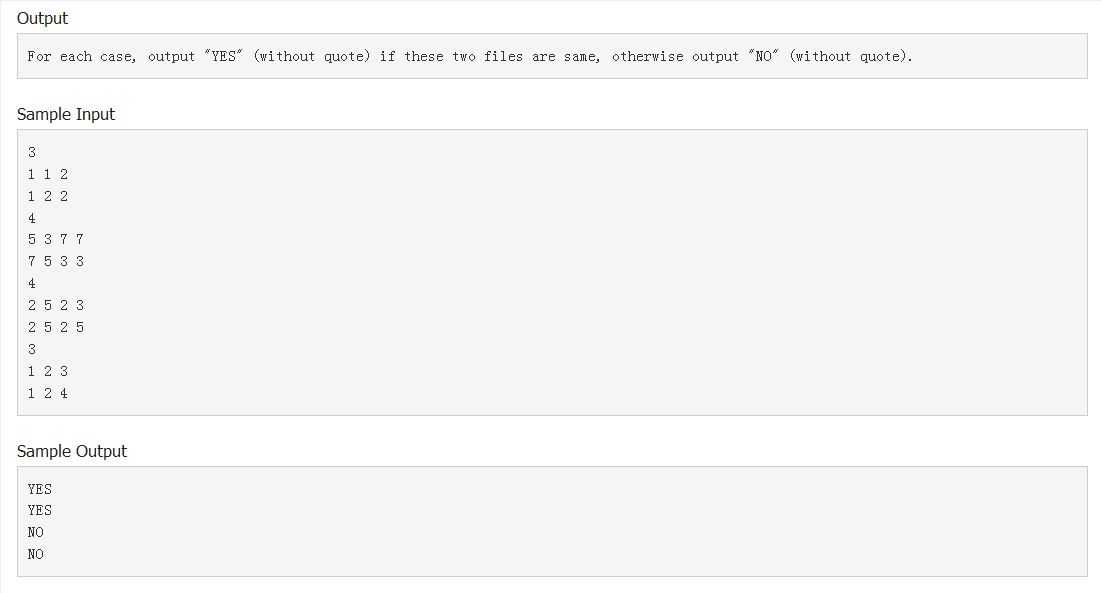Click the '1 2 2' line in Sample Input
The height and width of the screenshot is (593, 1102).
click(x=48, y=196)
